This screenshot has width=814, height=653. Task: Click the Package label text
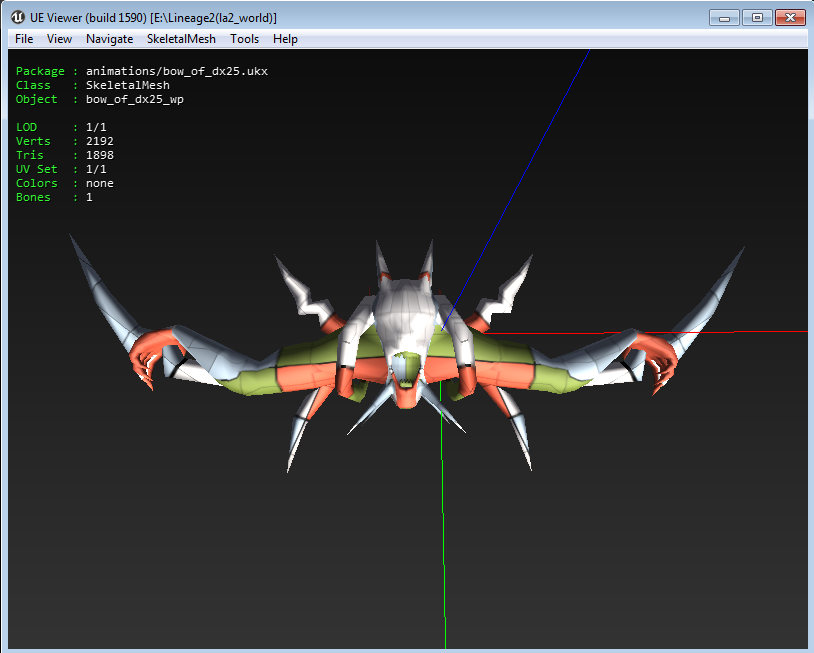[x=40, y=71]
